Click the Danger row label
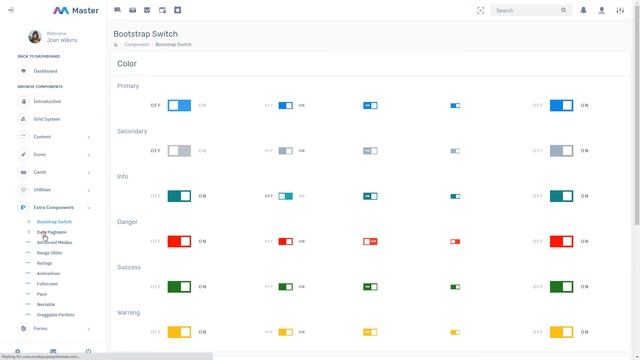The height and width of the screenshot is (360, 640). click(x=127, y=222)
